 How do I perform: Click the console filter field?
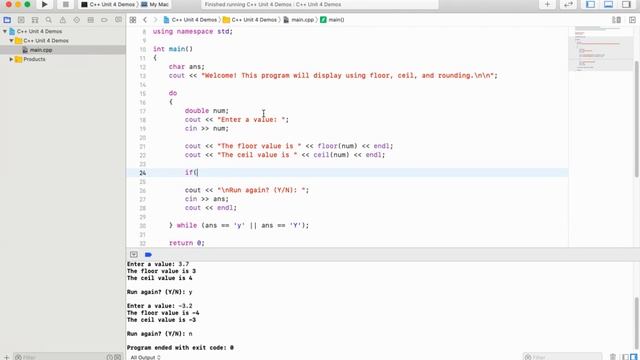click(562, 357)
